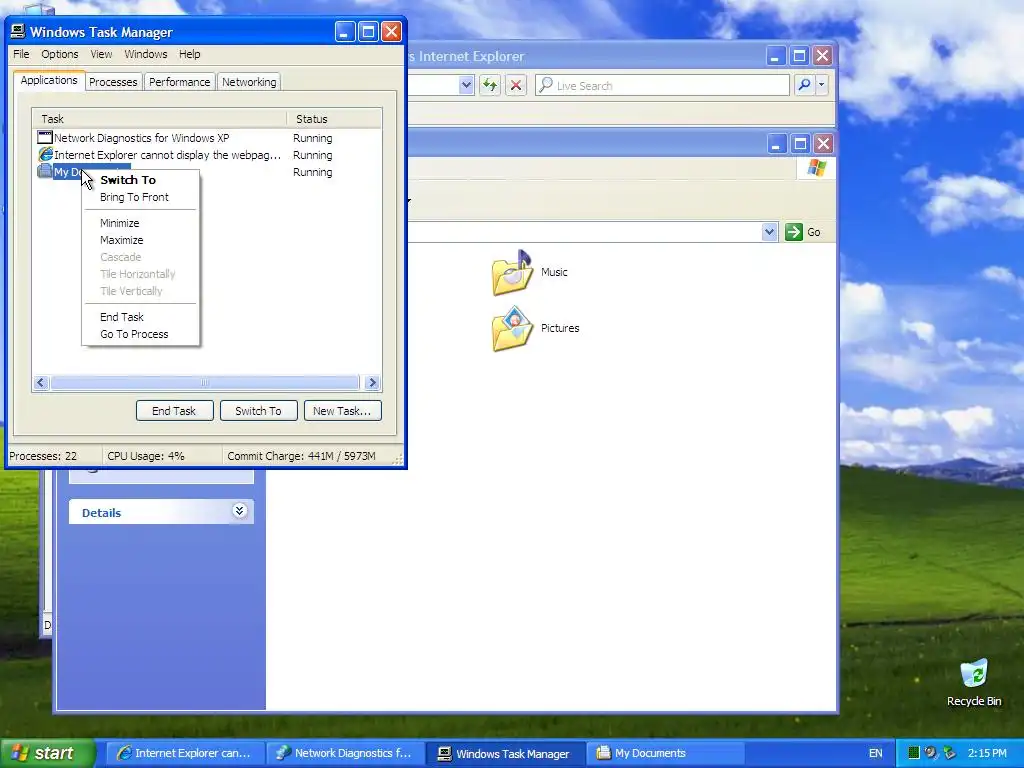
Task: Switch to Internet Explorer taskbar button
Action: coord(184,753)
